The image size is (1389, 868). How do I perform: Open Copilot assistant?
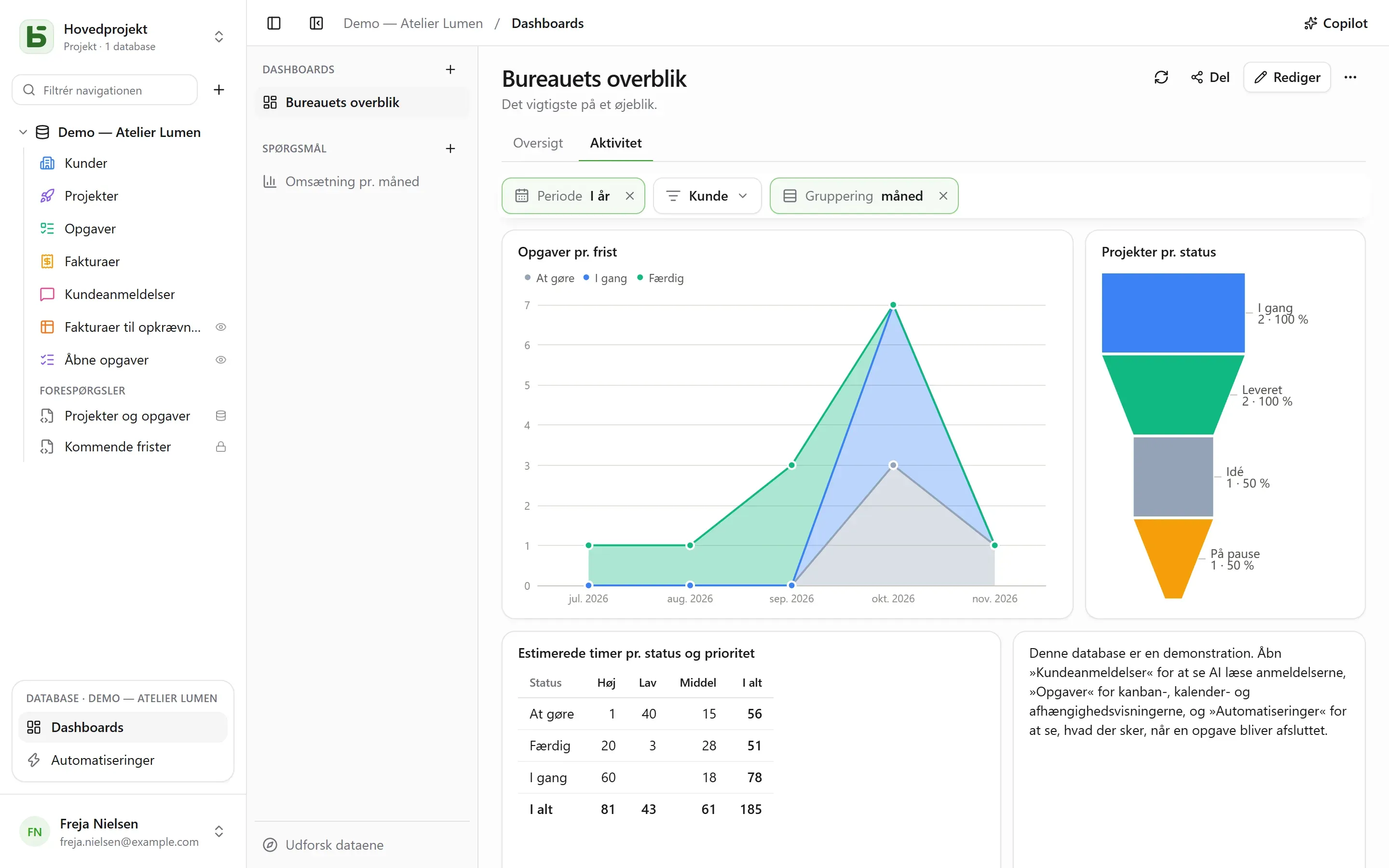[x=1335, y=23]
